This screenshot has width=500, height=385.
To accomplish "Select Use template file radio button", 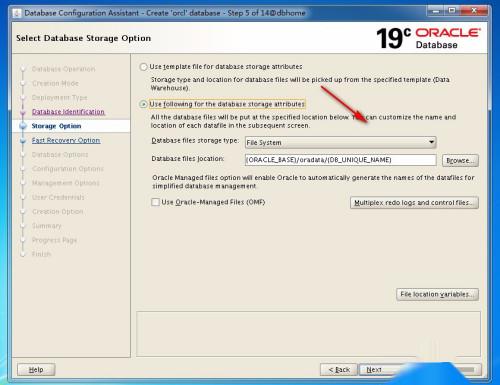I will [x=143, y=67].
